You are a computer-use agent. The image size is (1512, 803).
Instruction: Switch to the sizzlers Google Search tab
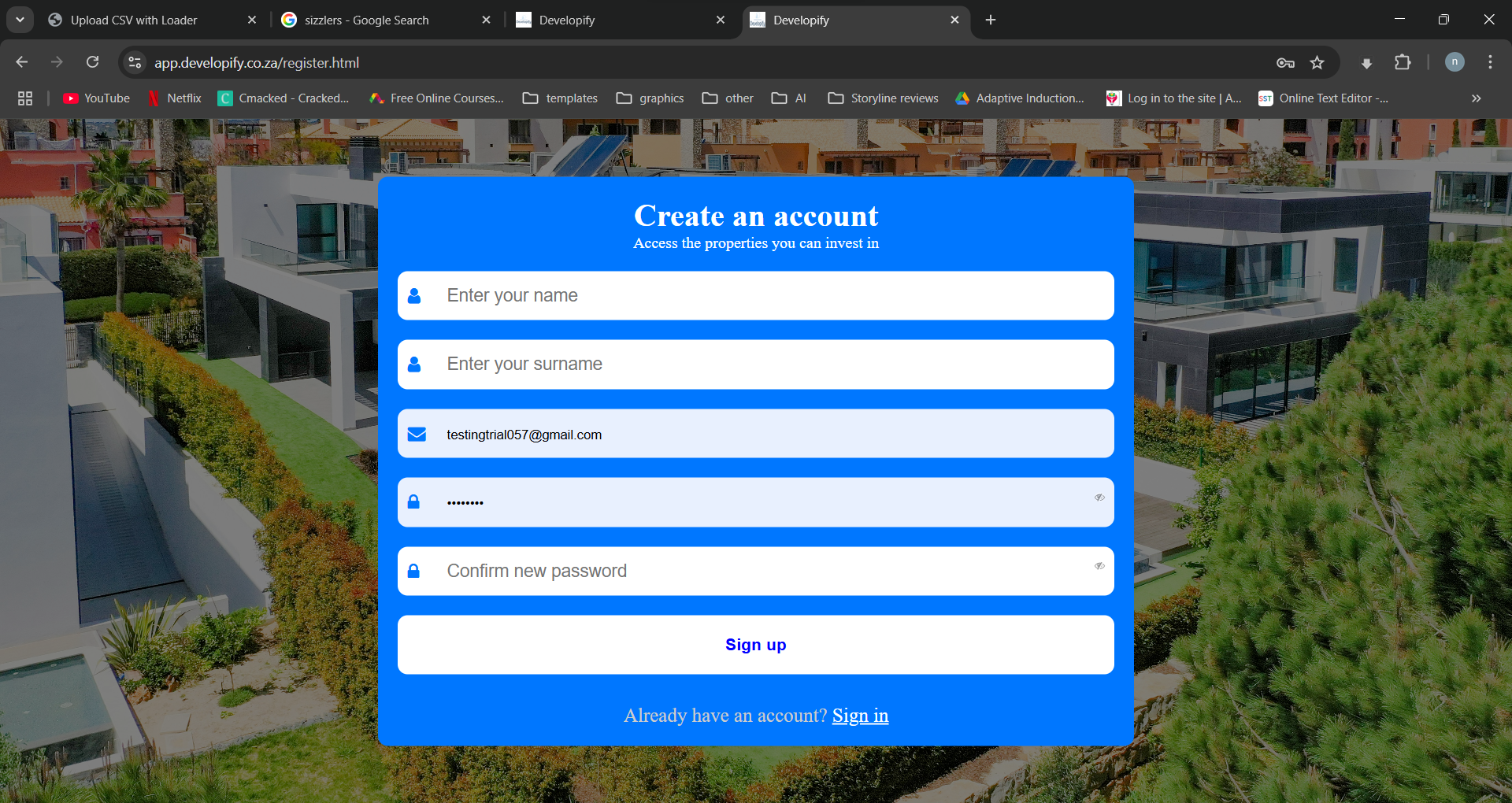pos(367,20)
